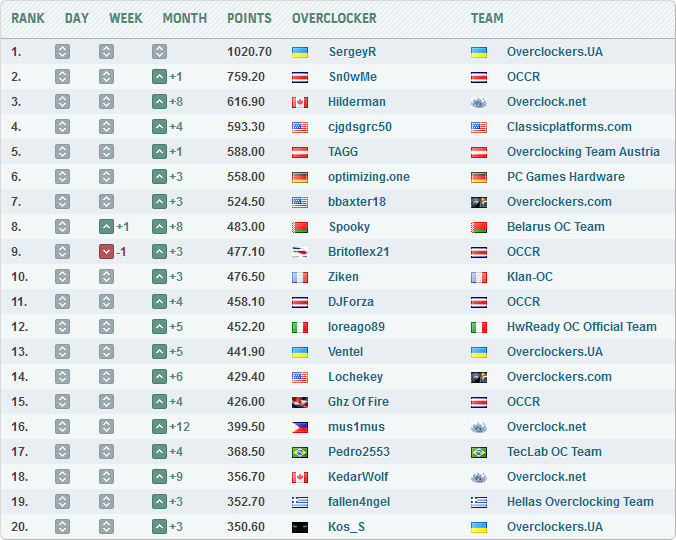Viewport: 676px width, 540px height.
Task: Click the Germany flag beside optimizing.one
Action: pos(300,177)
